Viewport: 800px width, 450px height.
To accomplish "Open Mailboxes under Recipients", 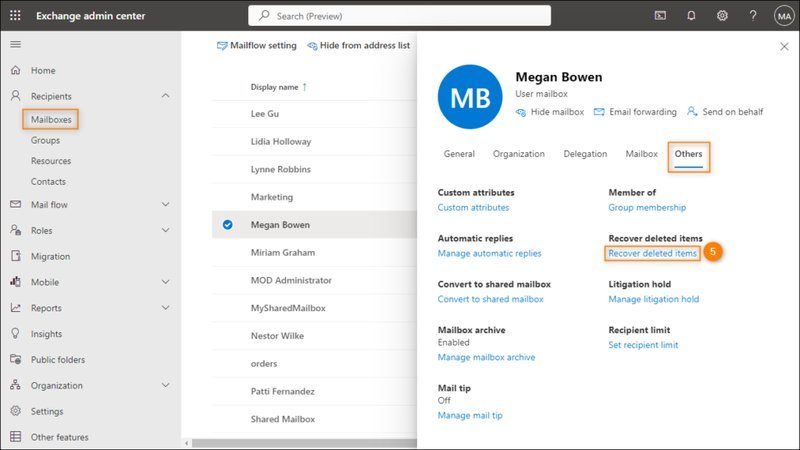I will pos(51,119).
